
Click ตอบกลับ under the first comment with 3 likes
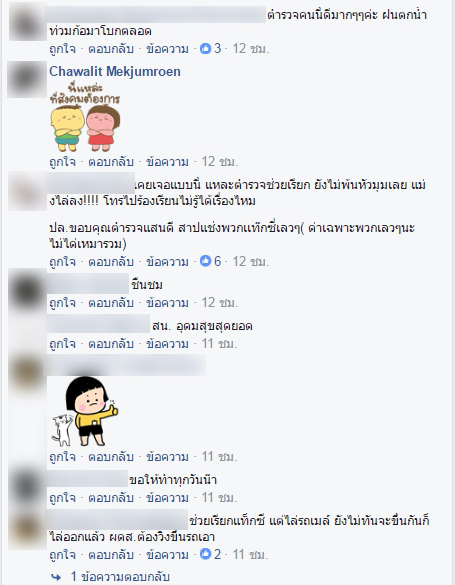coord(111,49)
